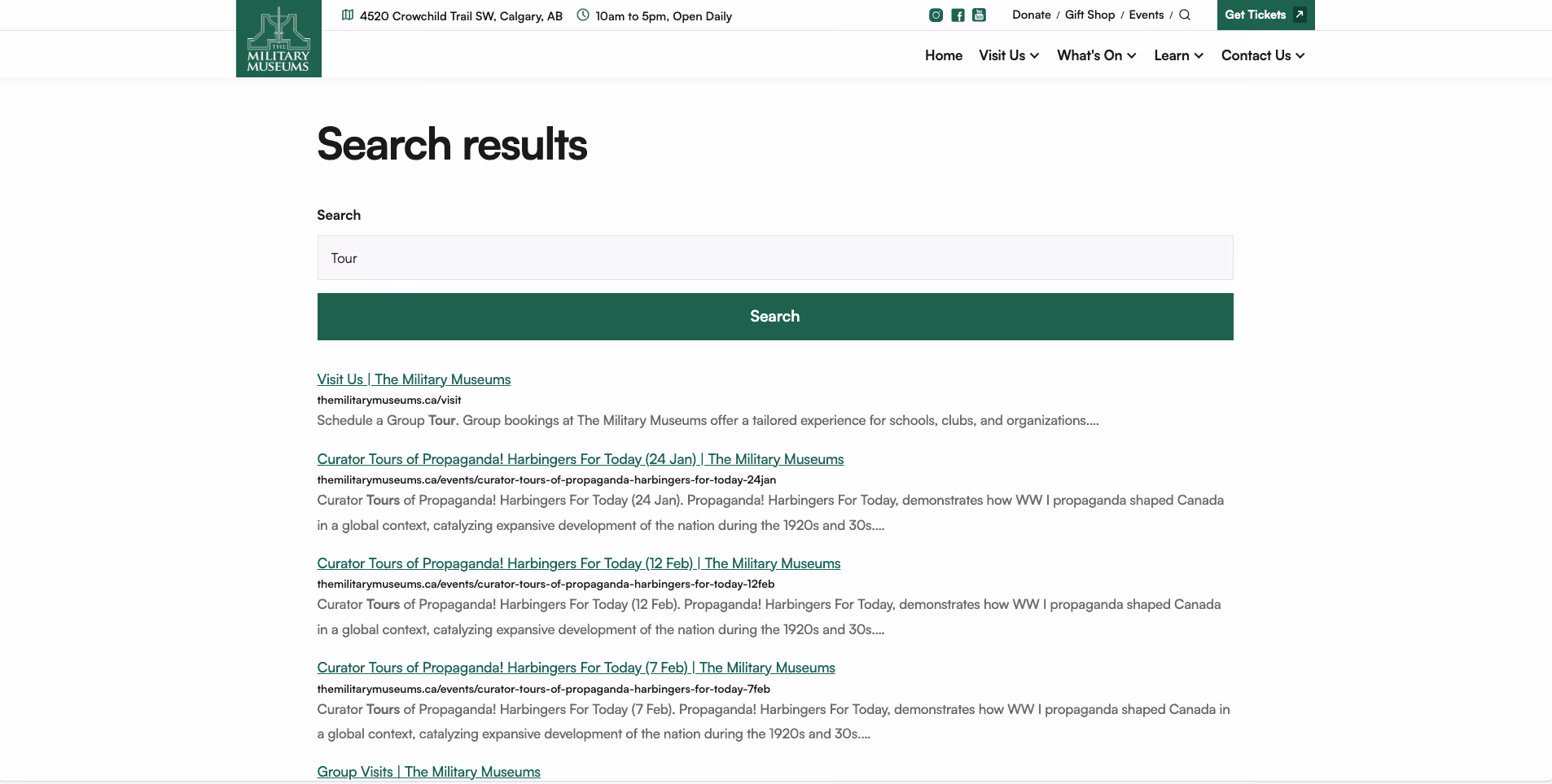
Task: Click the Get Tickets button
Action: pyautogui.click(x=1265, y=15)
